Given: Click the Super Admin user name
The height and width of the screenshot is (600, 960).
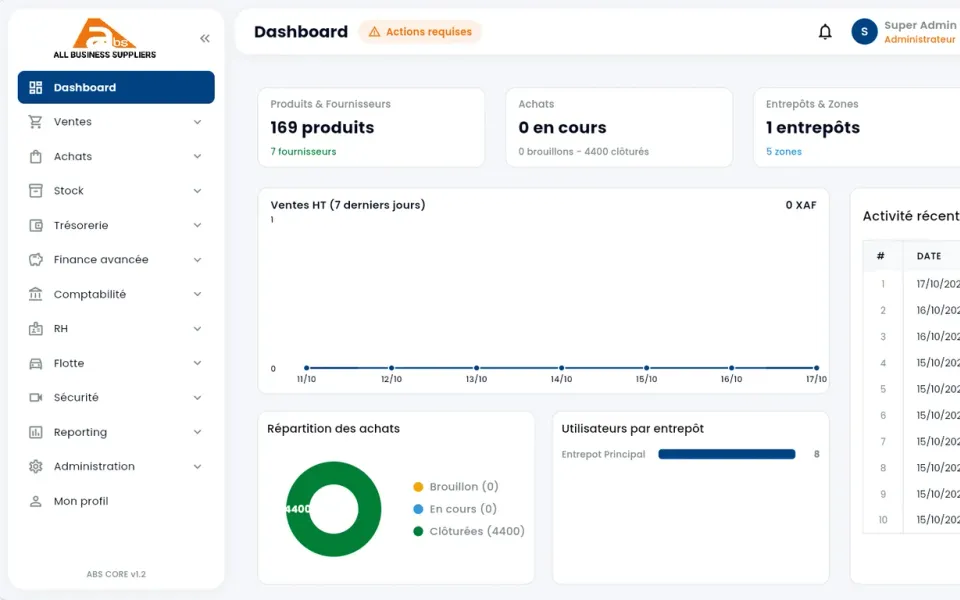Looking at the screenshot, I should [920, 25].
